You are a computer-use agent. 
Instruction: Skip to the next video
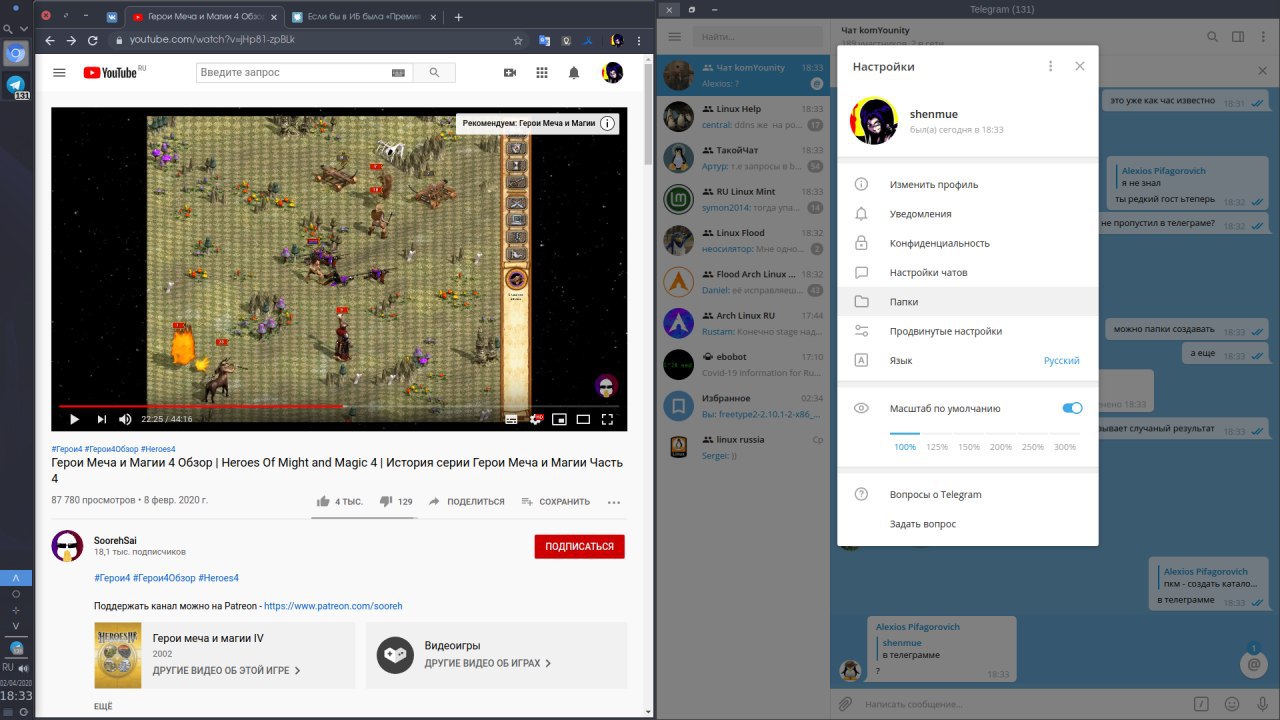tap(101, 419)
